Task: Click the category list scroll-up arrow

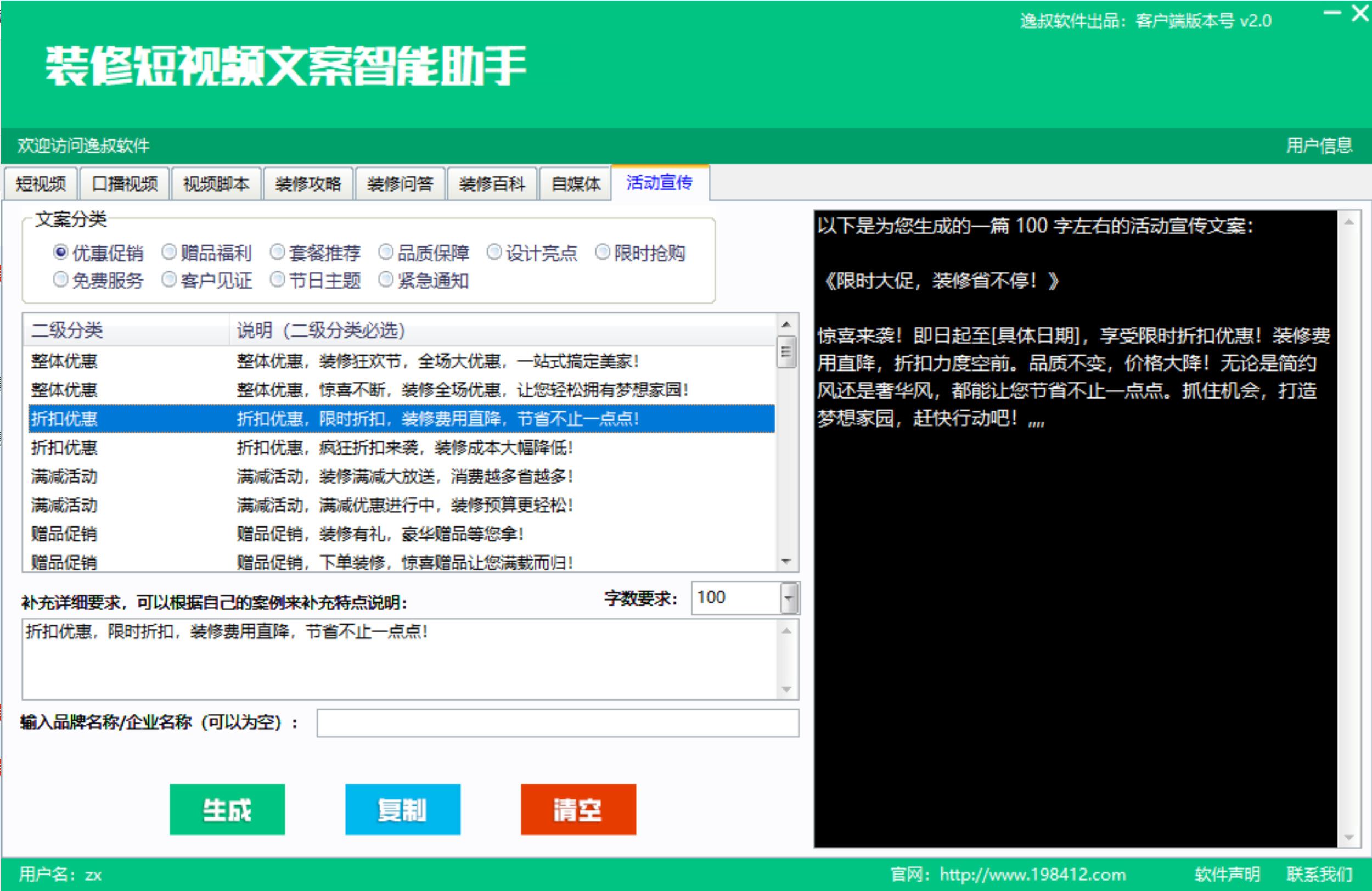Action: [786, 324]
